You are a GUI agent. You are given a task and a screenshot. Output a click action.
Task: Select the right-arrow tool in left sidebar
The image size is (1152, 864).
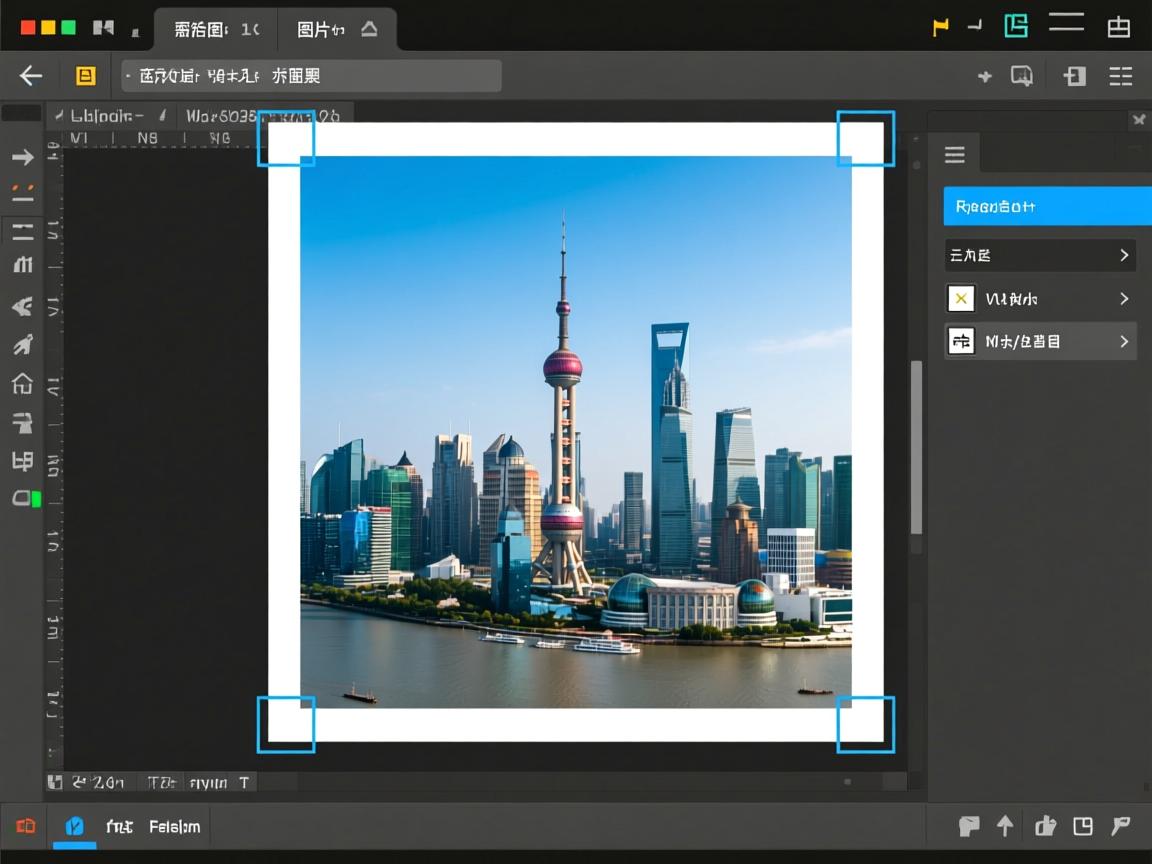(x=22, y=157)
